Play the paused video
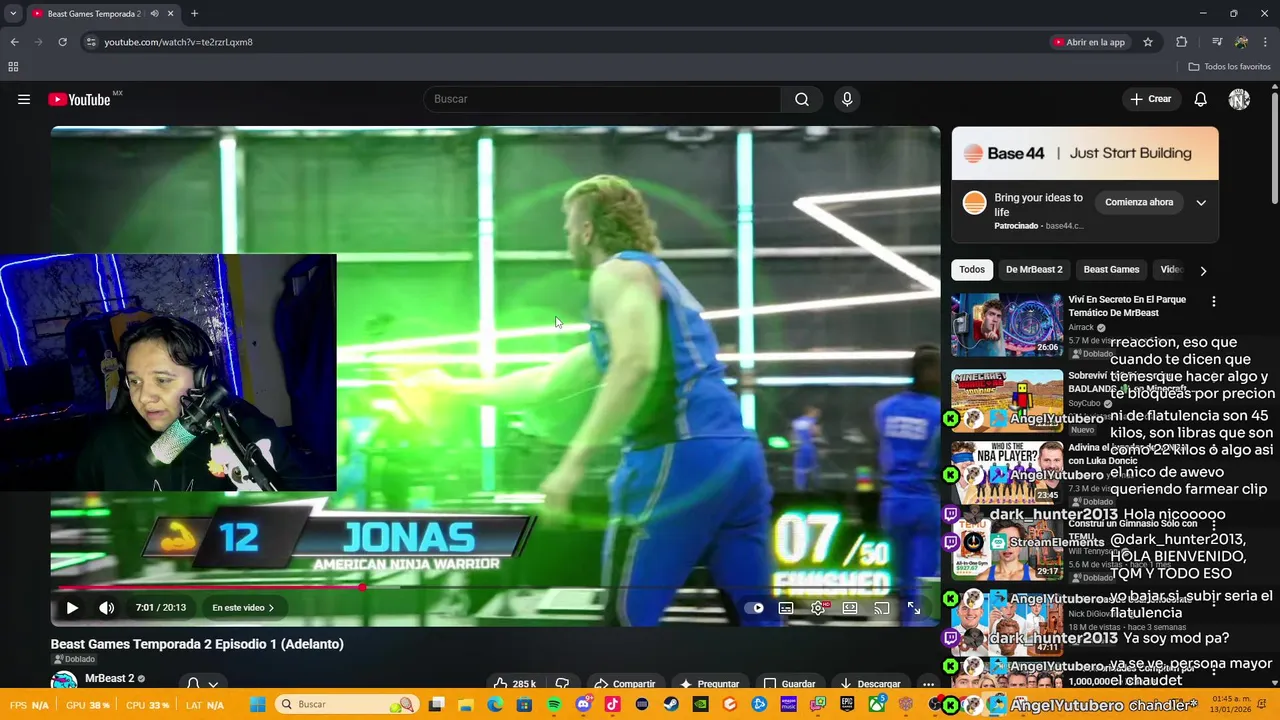 click(x=72, y=607)
